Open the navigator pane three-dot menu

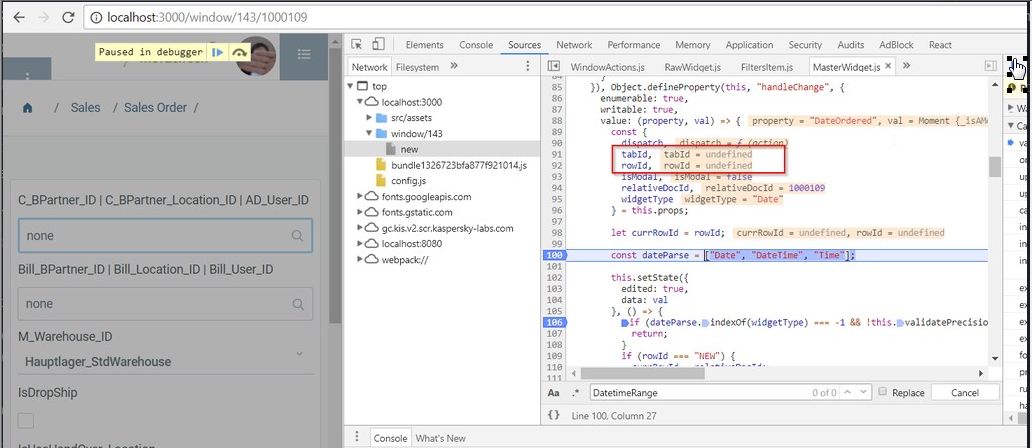[527, 66]
